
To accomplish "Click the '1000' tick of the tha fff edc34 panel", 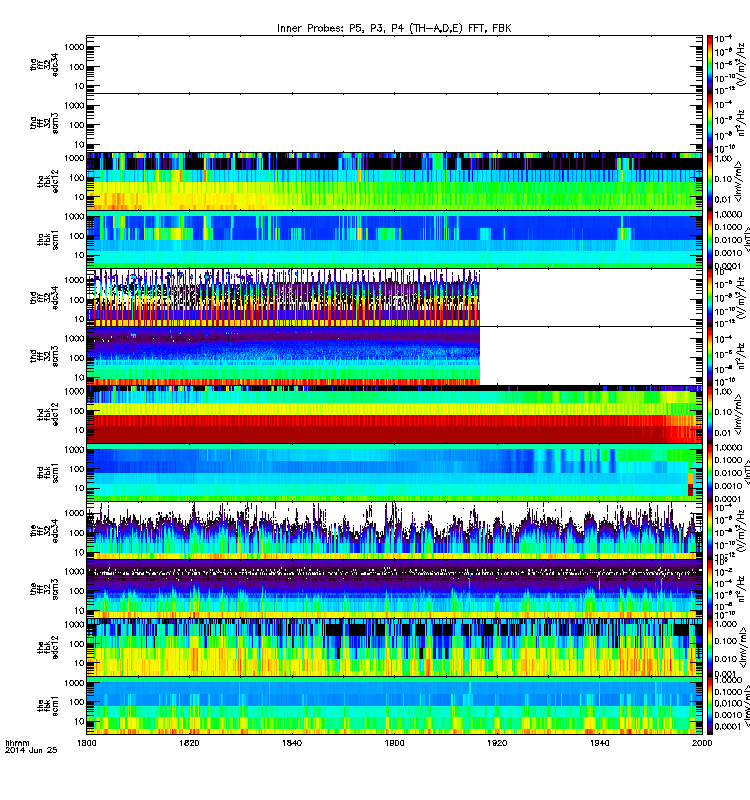I will coord(74,47).
